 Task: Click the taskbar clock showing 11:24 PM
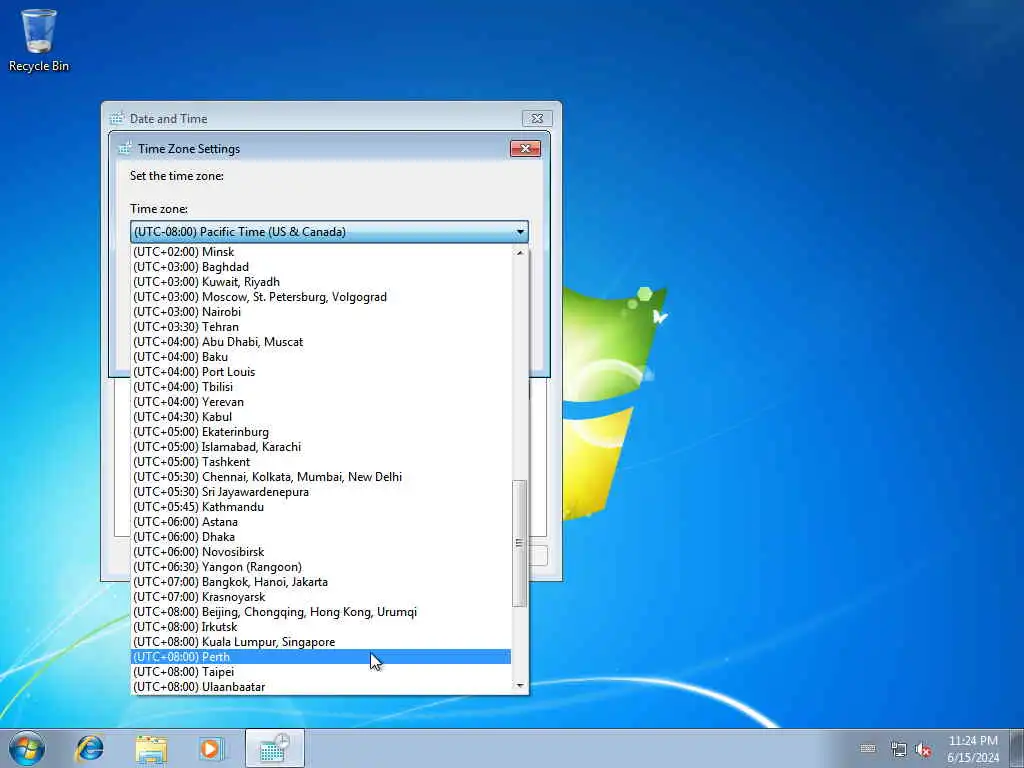973,748
